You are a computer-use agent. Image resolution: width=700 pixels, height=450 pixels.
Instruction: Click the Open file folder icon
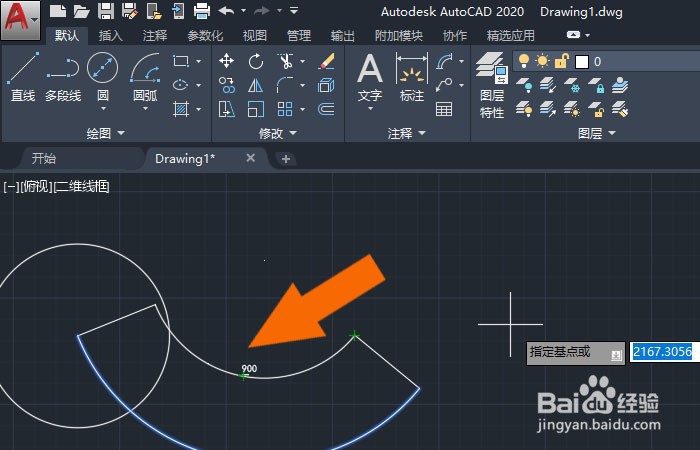coord(81,11)
